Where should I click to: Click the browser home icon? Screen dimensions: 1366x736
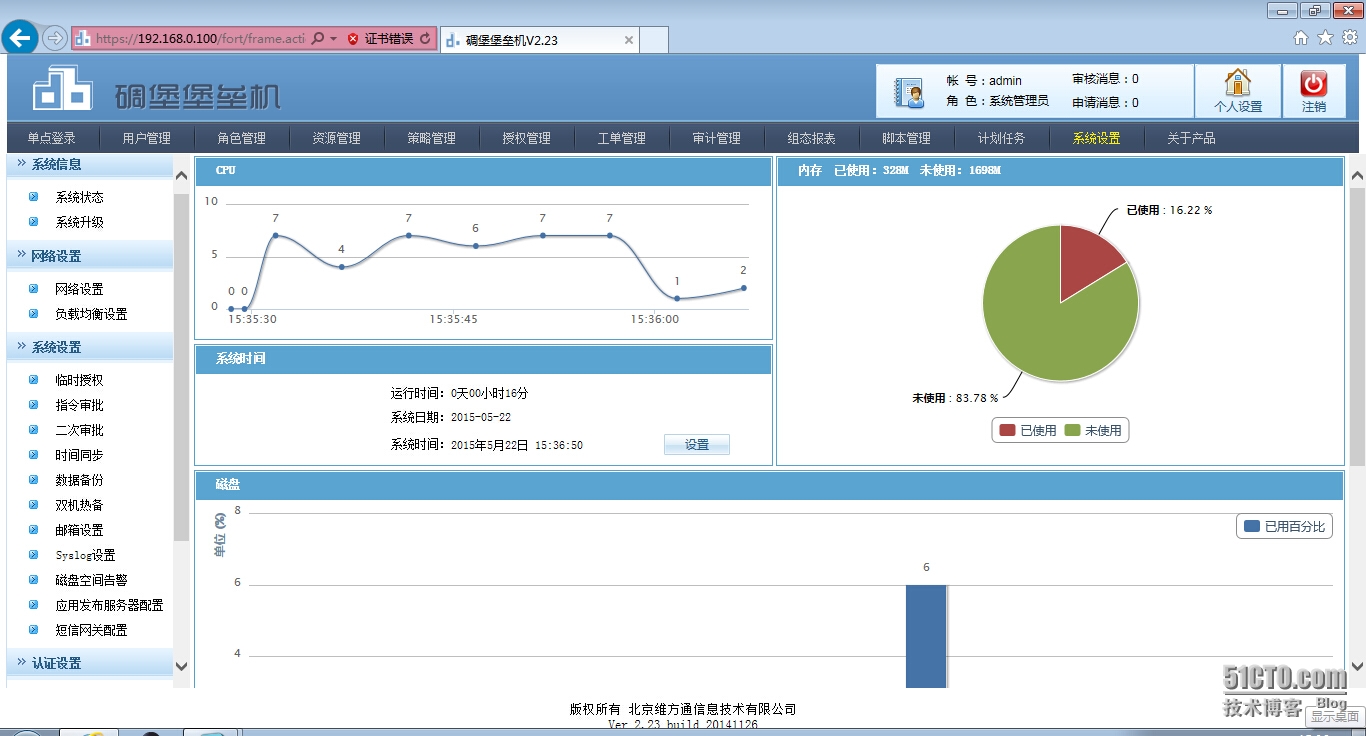(x=1301, y=38)
